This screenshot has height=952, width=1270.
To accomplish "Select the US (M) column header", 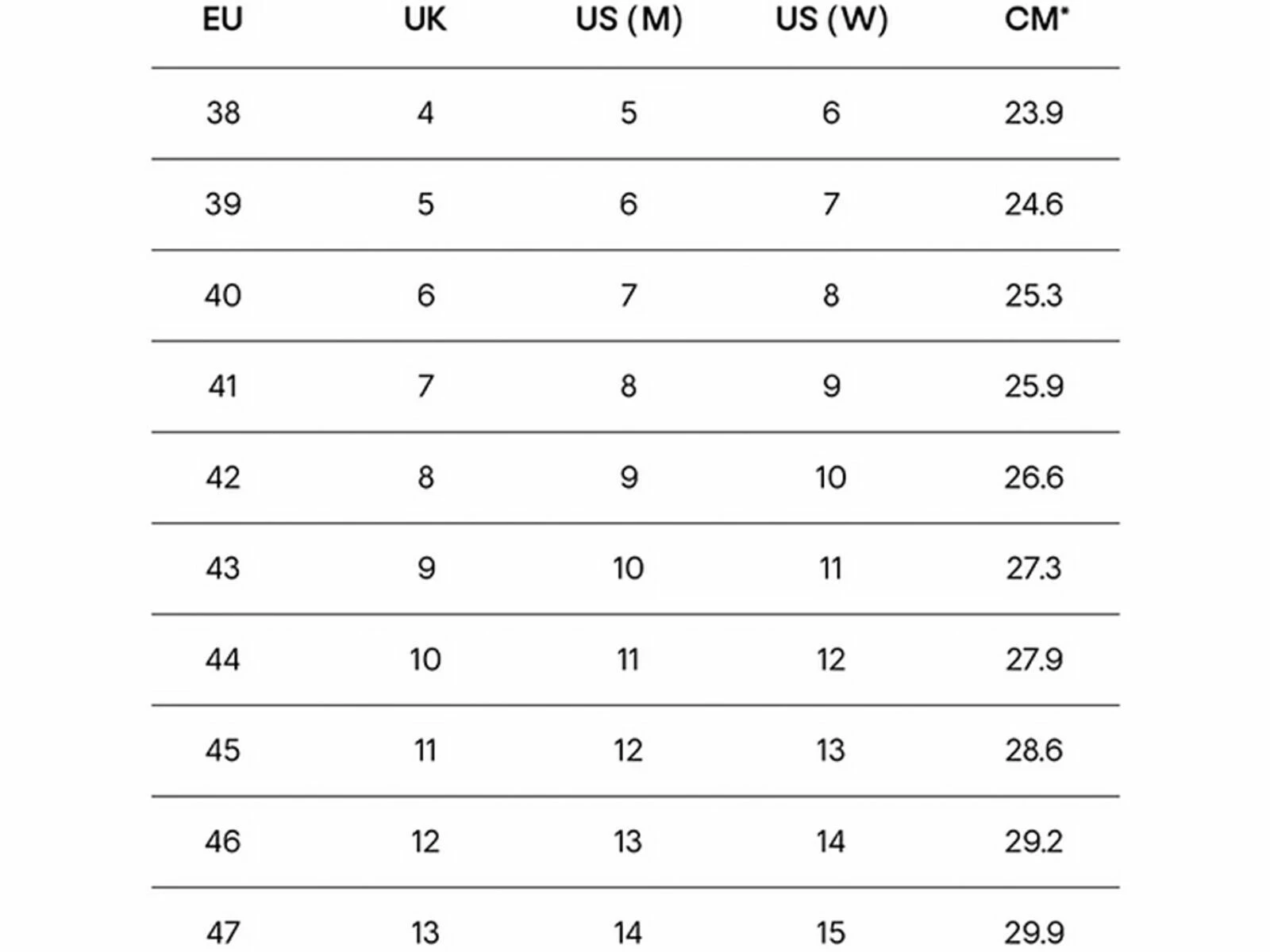I will (x=629, y=19).
